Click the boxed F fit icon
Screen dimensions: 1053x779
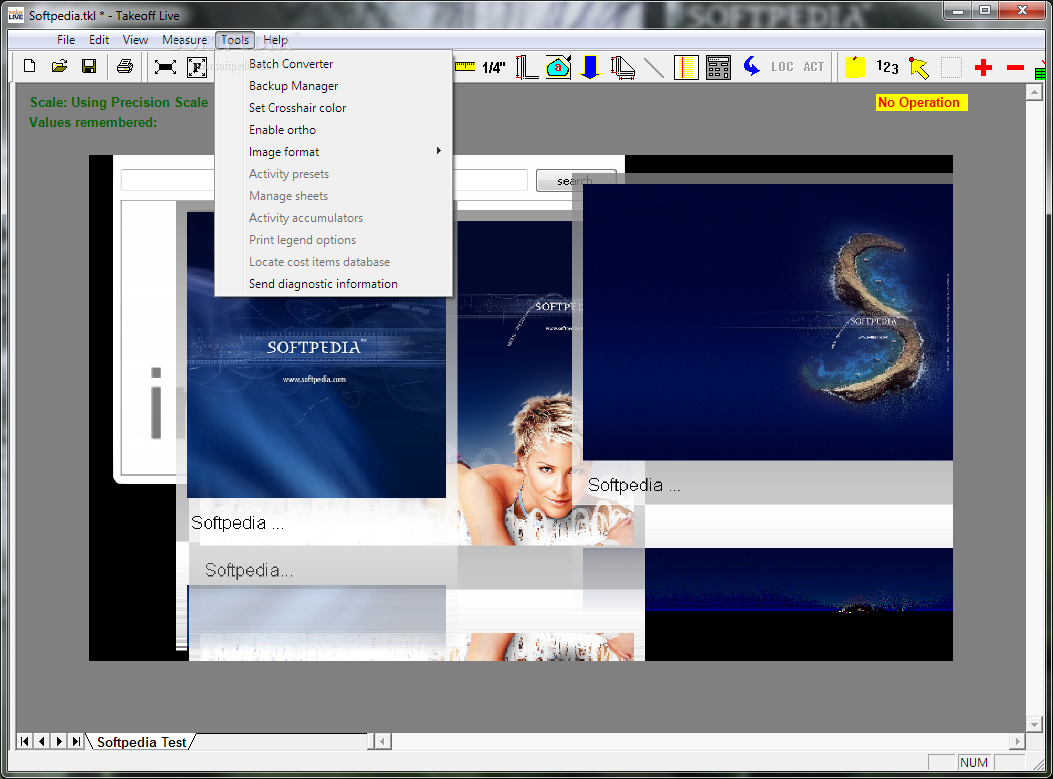(x=197, y=67)
